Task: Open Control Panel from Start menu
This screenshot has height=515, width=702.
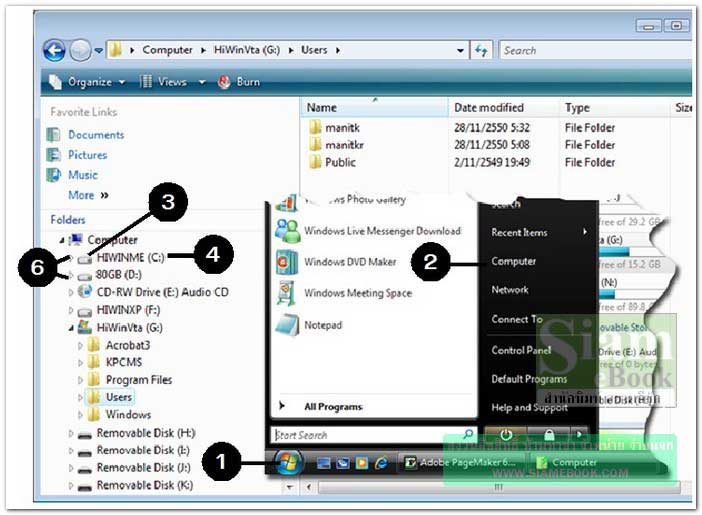Action: click(521, 350)
